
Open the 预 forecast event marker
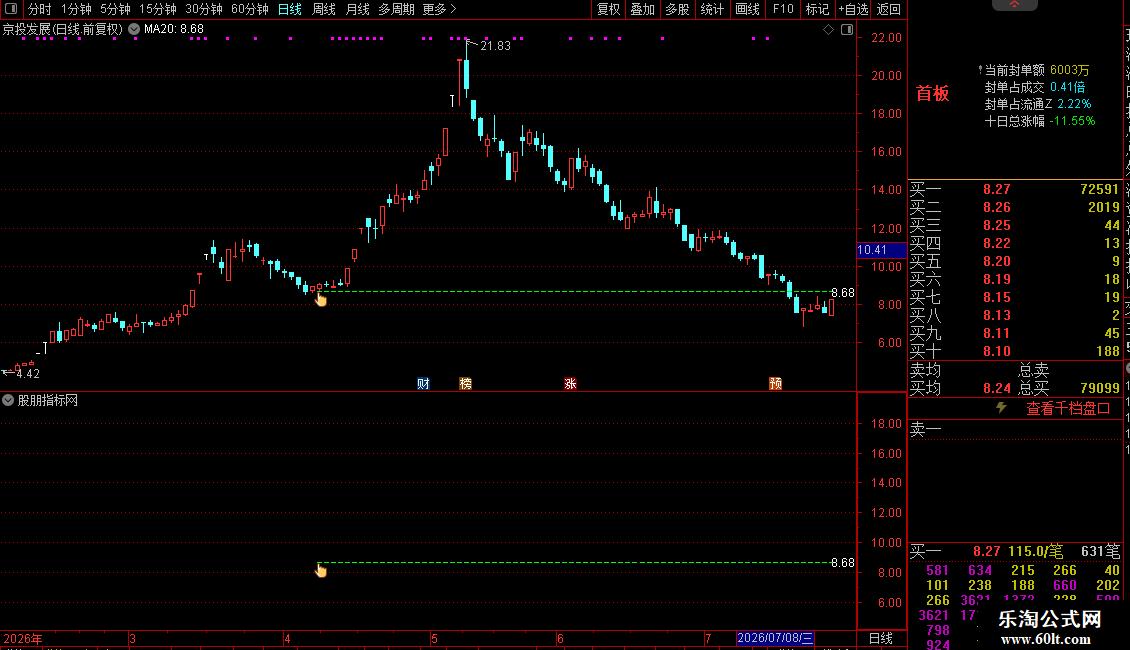click(x=775, y=383)
